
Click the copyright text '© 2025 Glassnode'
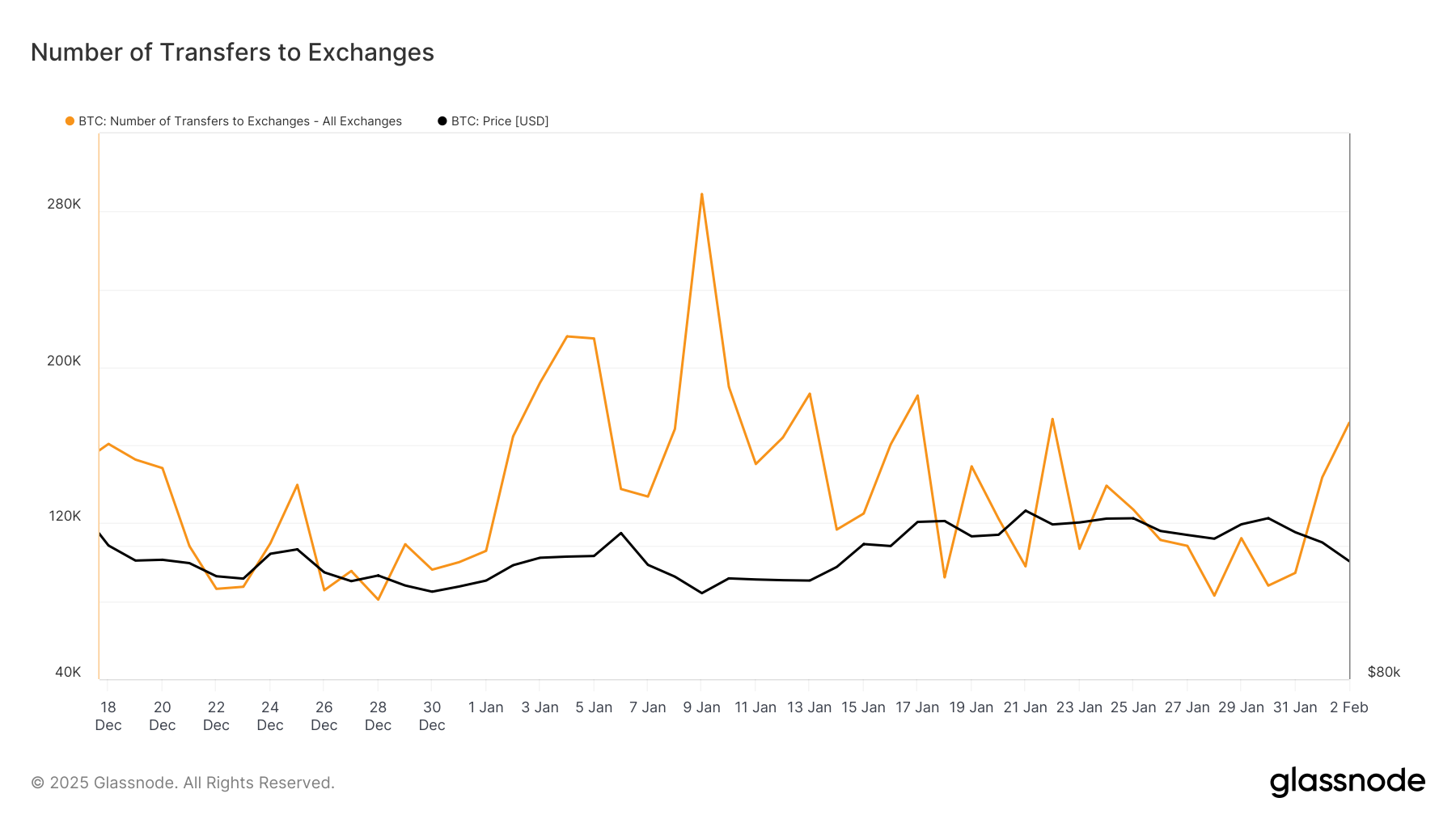click(183, 783)
